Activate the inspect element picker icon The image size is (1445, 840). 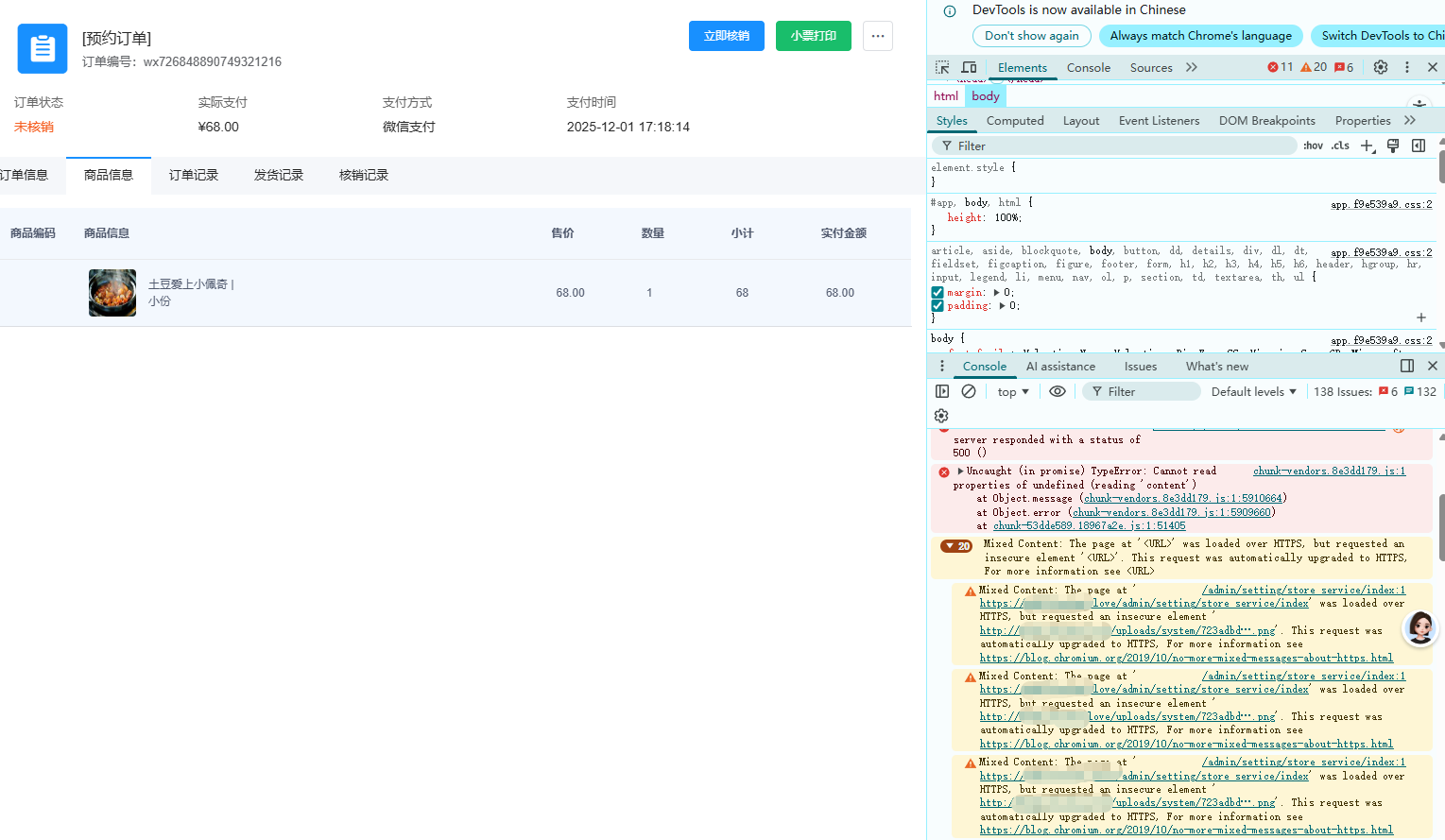tap(942, 67)
